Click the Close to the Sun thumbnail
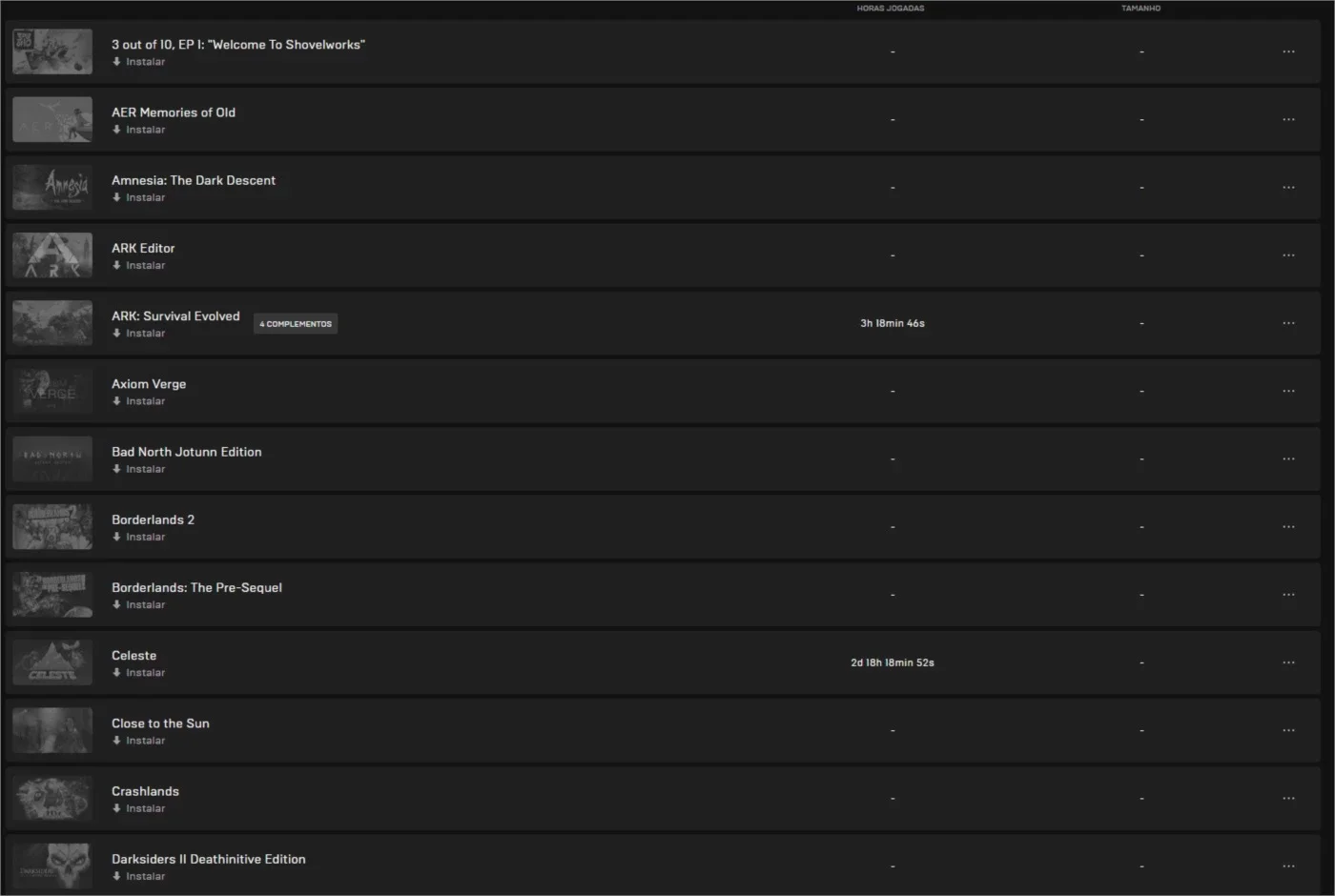This screenshot has width=1335, height=896. (52, 730)
